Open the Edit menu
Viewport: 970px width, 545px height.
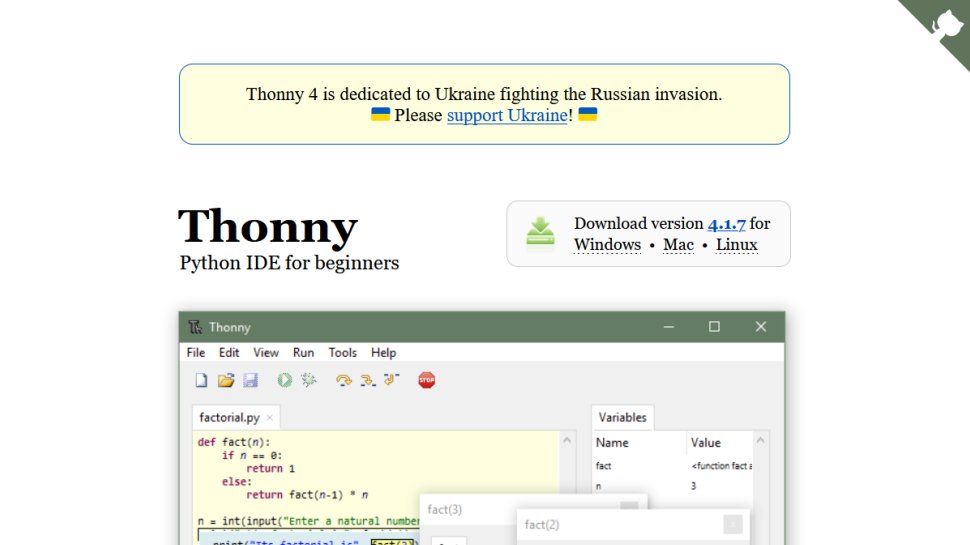[x=229, y=353]
